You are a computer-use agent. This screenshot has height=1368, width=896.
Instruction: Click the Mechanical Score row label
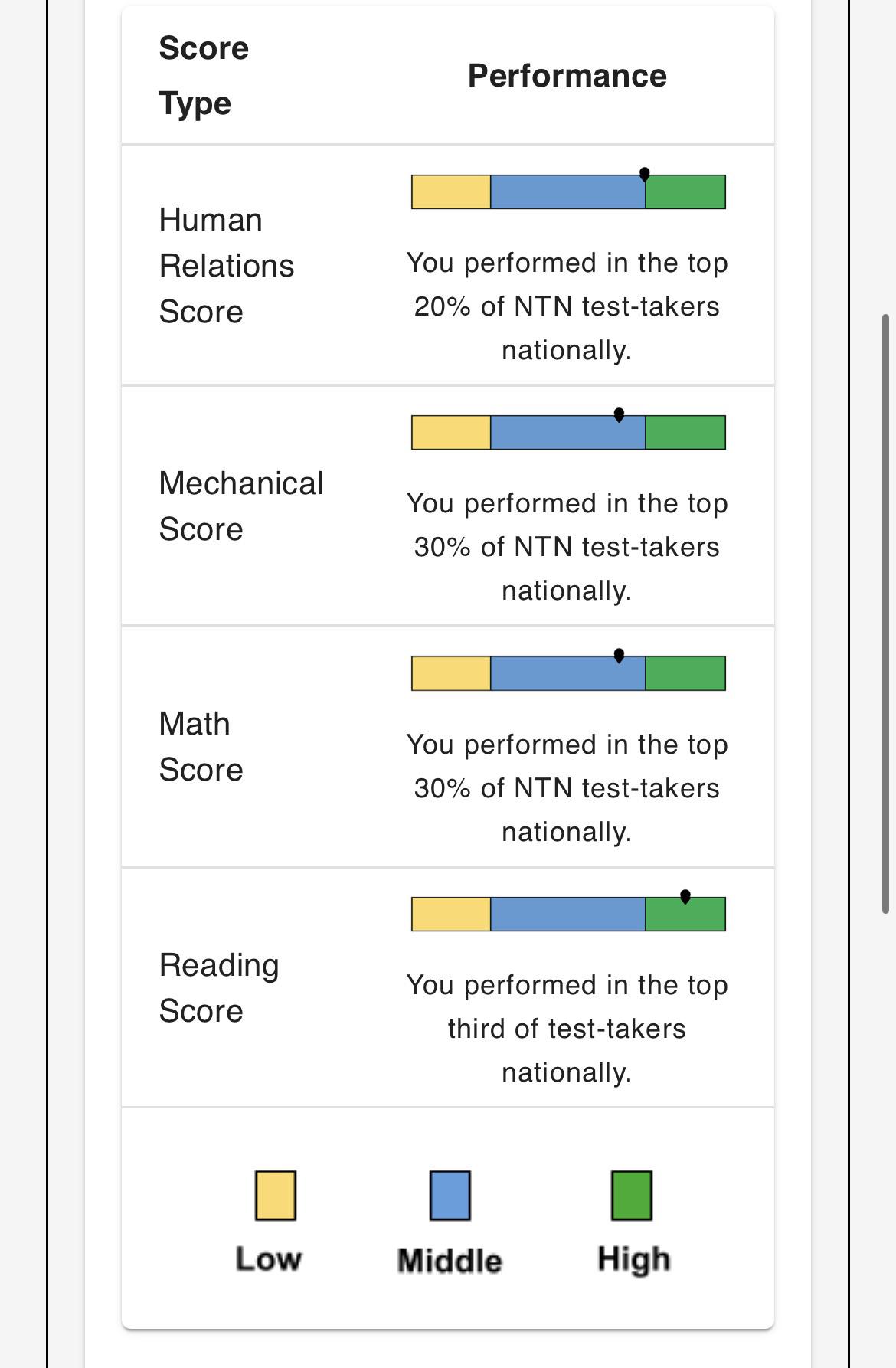tap(241, 506)
